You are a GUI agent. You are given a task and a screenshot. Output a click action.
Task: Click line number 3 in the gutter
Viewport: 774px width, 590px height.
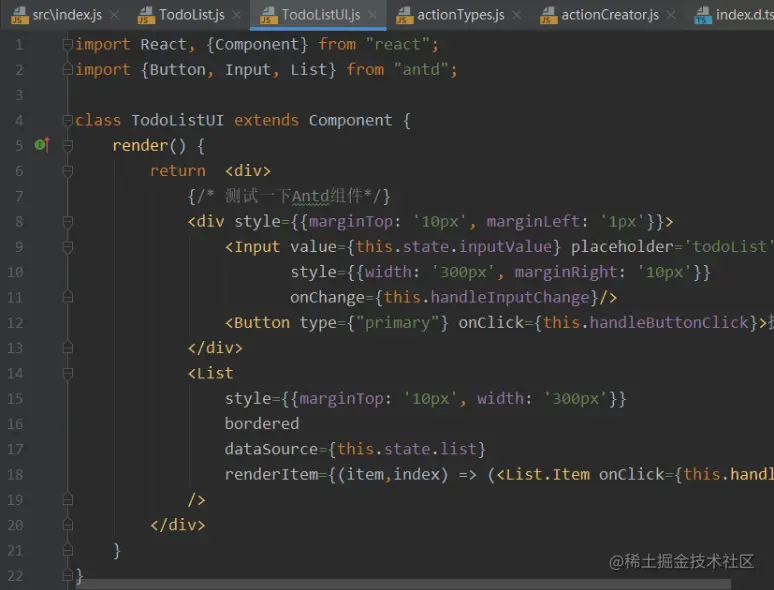point(19,95)
